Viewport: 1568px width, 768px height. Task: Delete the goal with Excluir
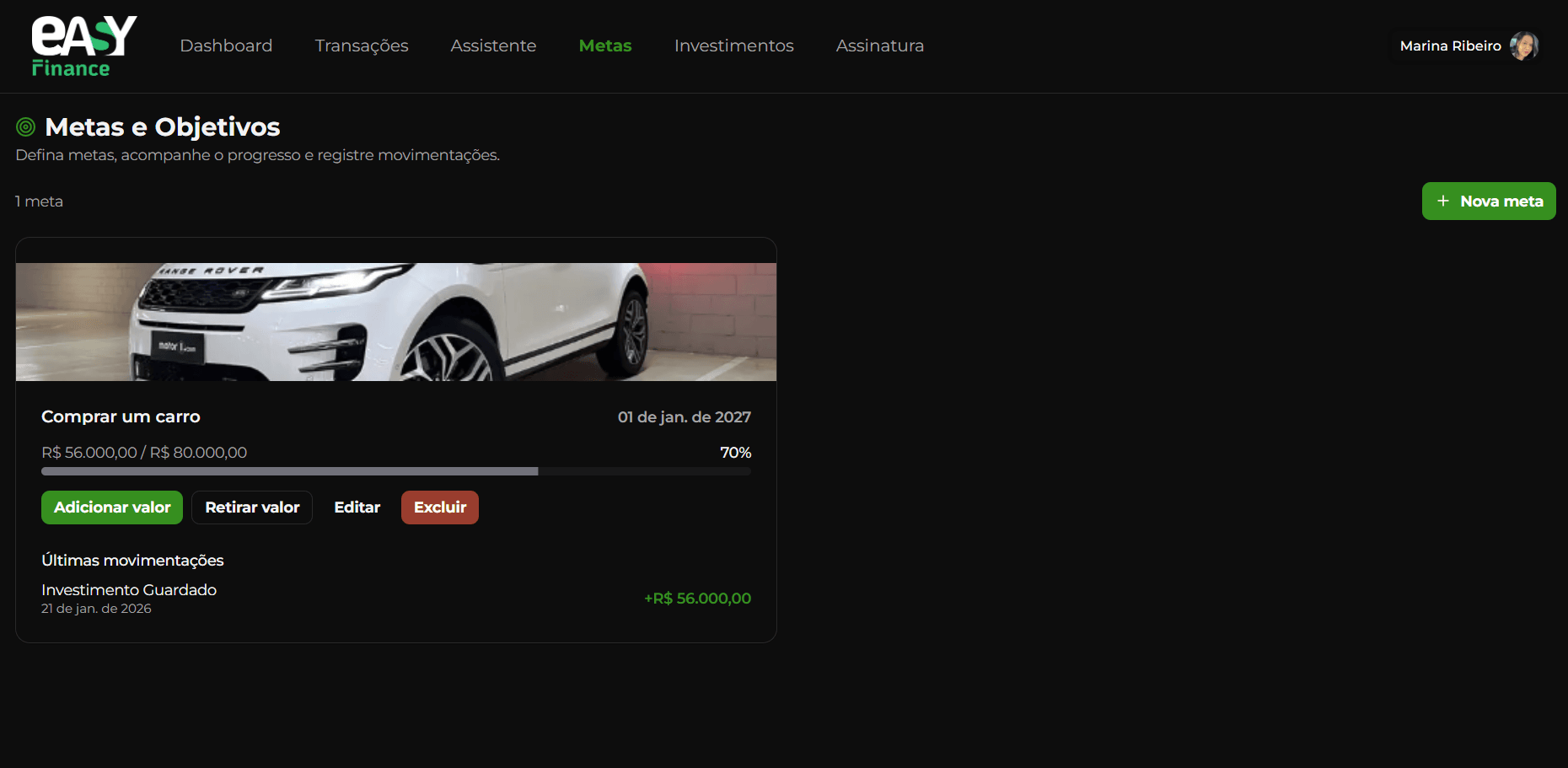tap(440, 508)
